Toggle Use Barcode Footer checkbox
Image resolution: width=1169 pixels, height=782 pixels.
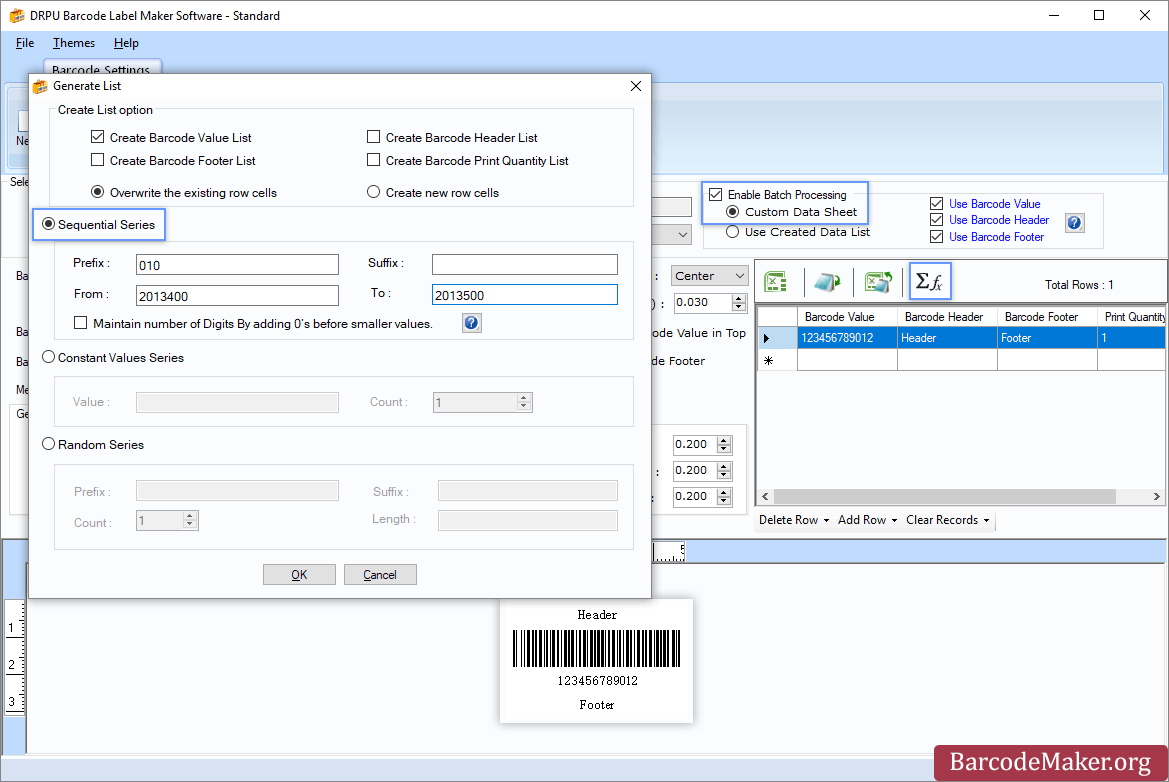[936, 236]
